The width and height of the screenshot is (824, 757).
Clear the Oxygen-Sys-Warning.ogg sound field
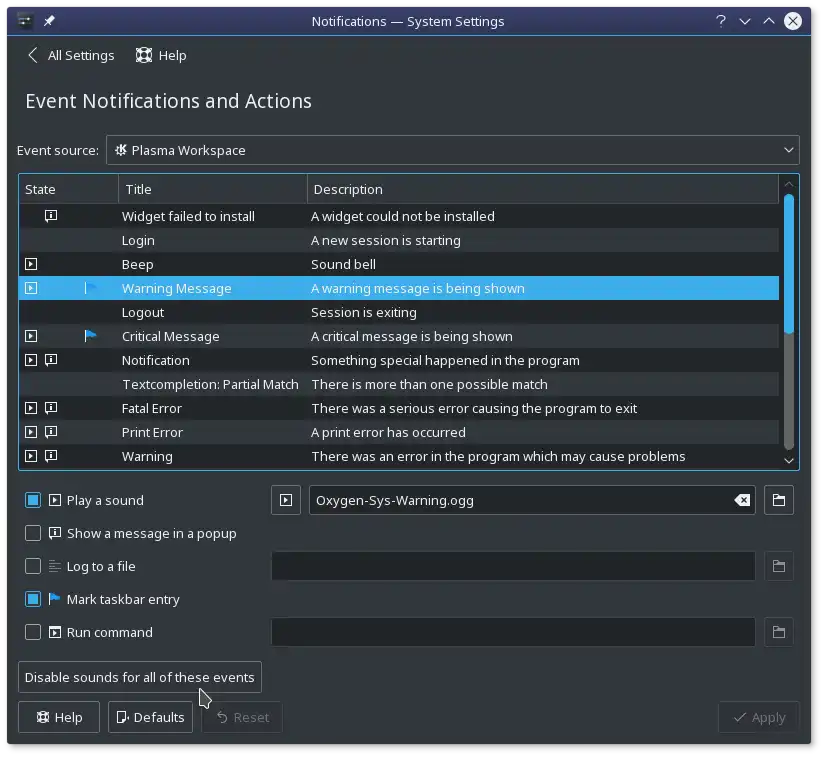[x=742, y=500]
